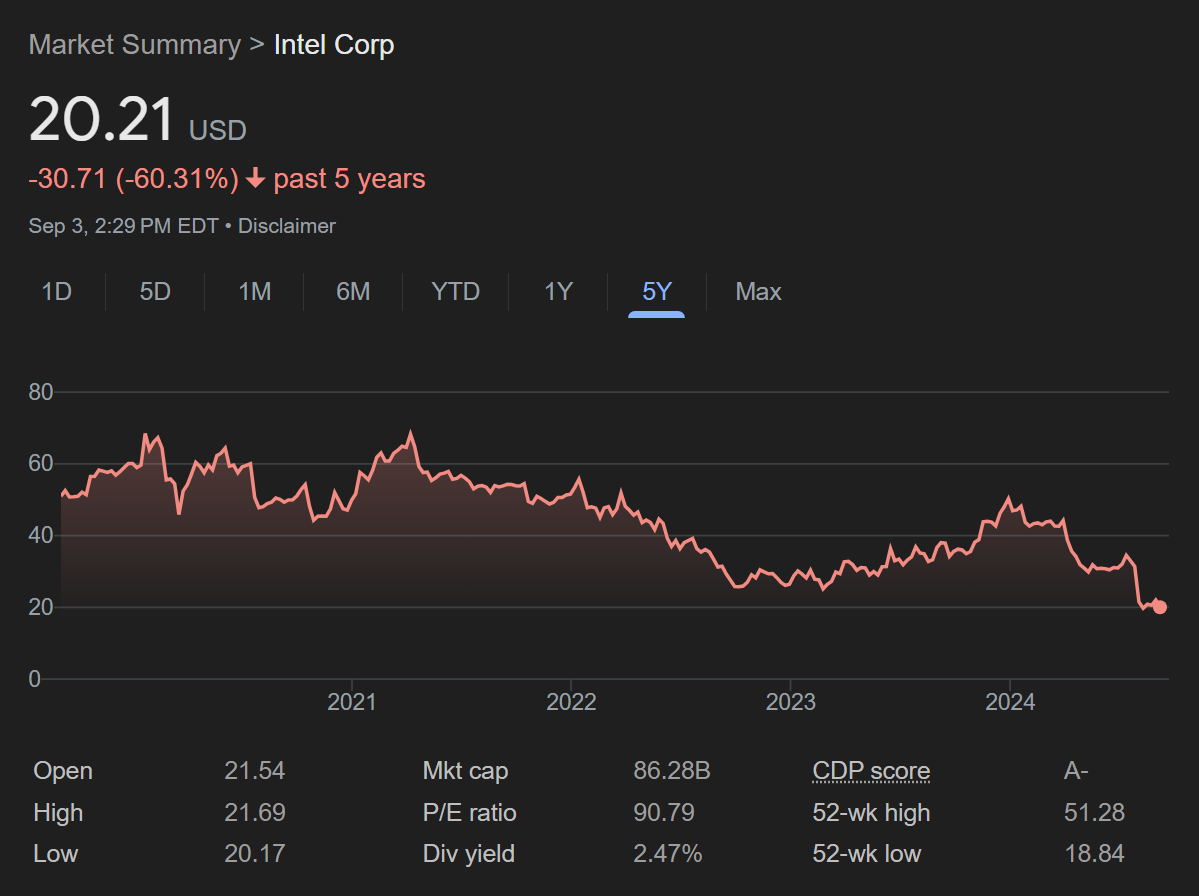
Task: Click the 2024 label on chart axis
Action: (1009, 702)
